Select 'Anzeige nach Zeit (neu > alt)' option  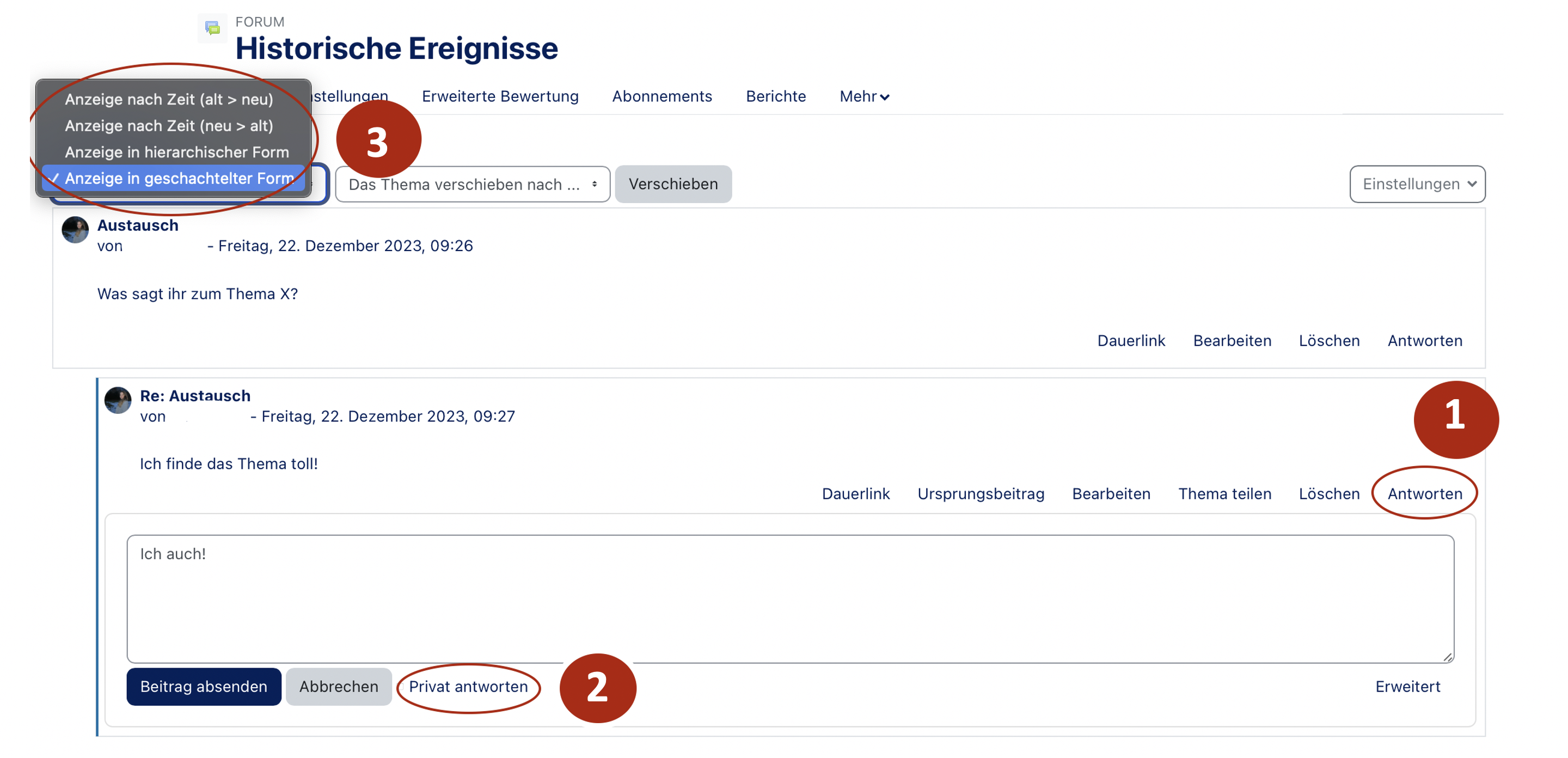pos(169,125)
